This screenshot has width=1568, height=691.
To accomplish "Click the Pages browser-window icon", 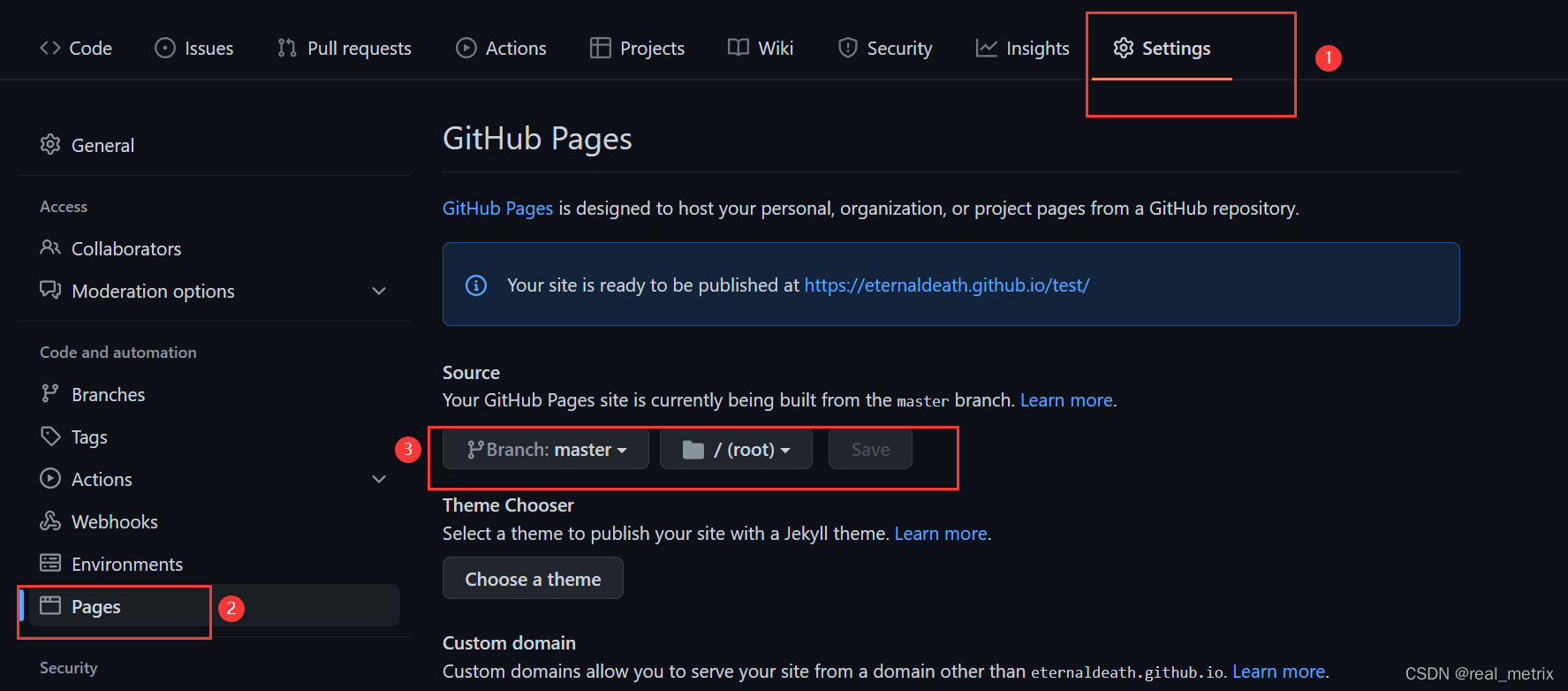I will [50, 605].
